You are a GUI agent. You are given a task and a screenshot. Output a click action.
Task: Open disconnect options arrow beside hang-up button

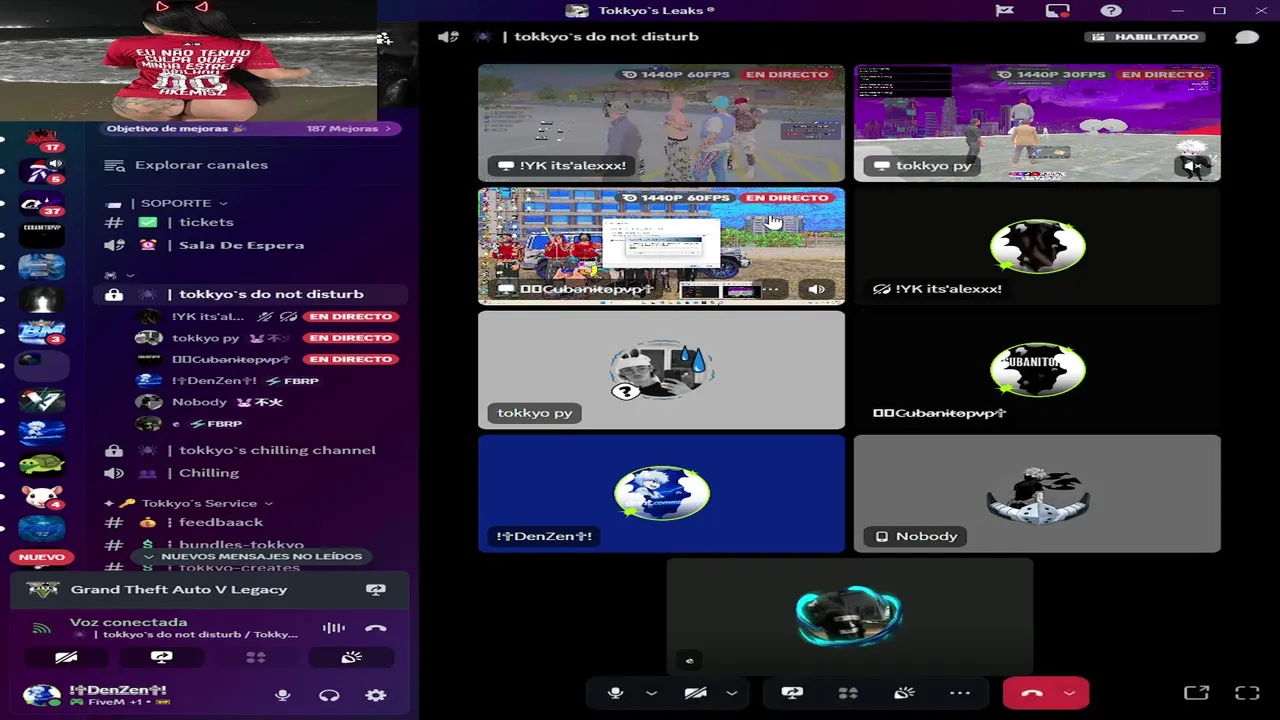pyautogui.click(x=1070, y=693)
